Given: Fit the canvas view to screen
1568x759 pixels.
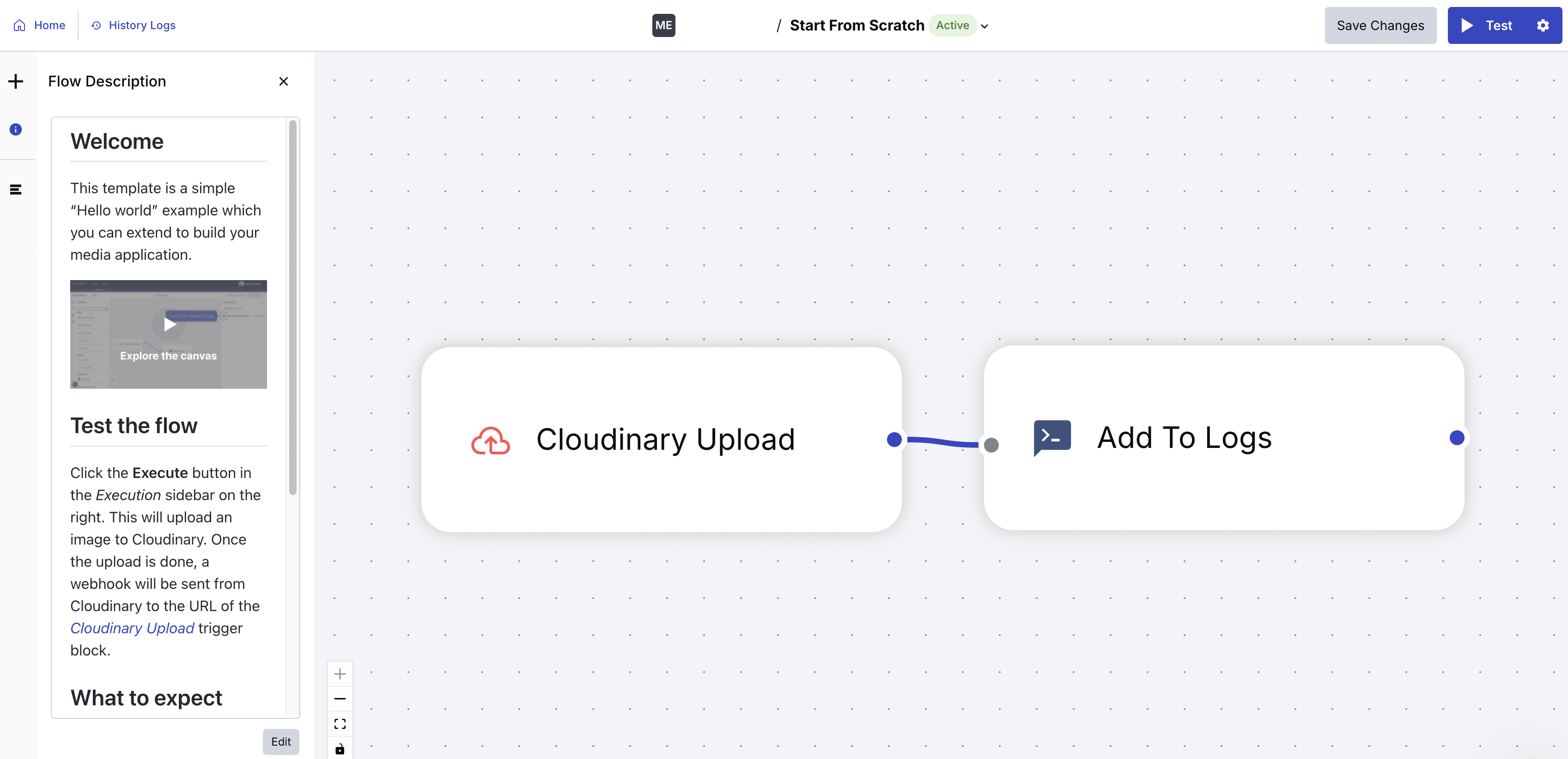Looking at the screenshot, I should tap(340, 724).
